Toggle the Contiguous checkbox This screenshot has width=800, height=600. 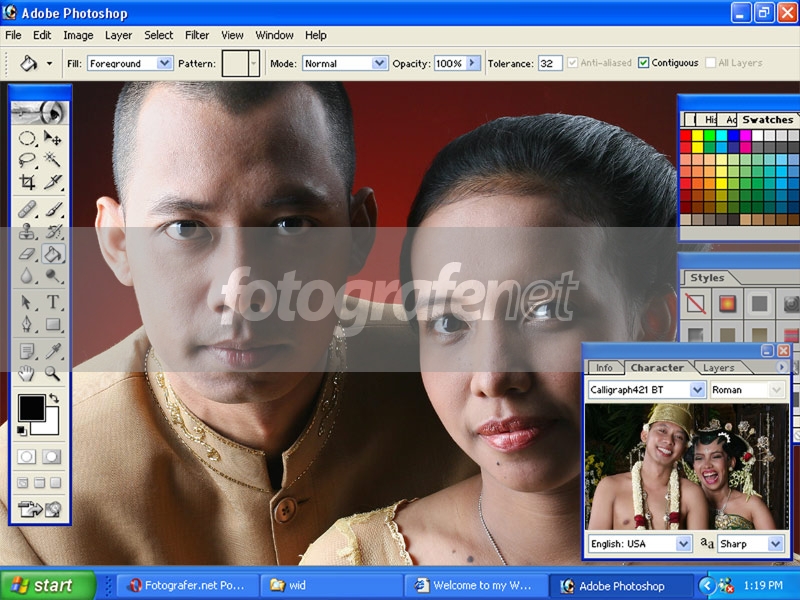[643, 63]
